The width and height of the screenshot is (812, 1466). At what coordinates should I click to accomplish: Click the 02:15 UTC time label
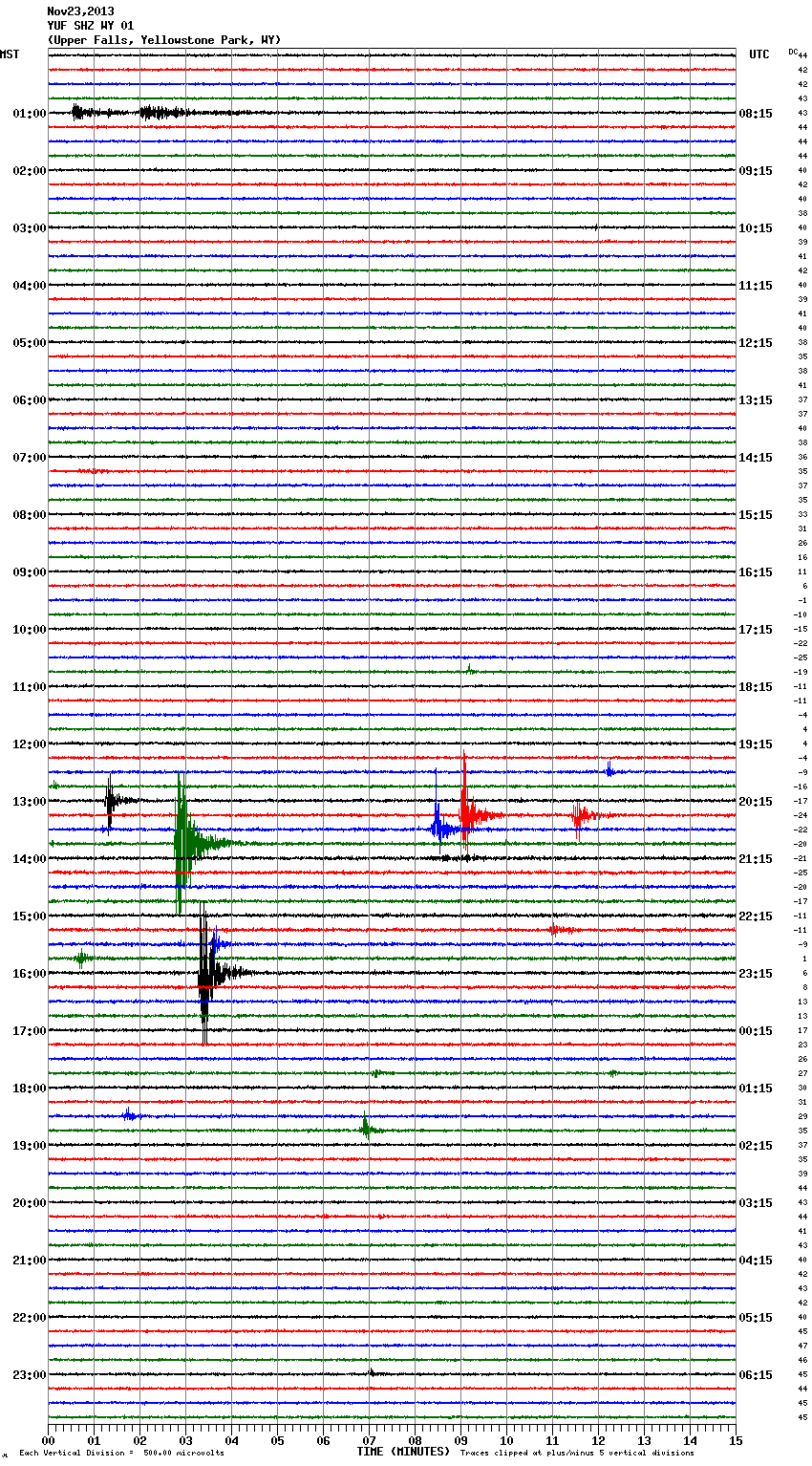(x=756, y=1146)
